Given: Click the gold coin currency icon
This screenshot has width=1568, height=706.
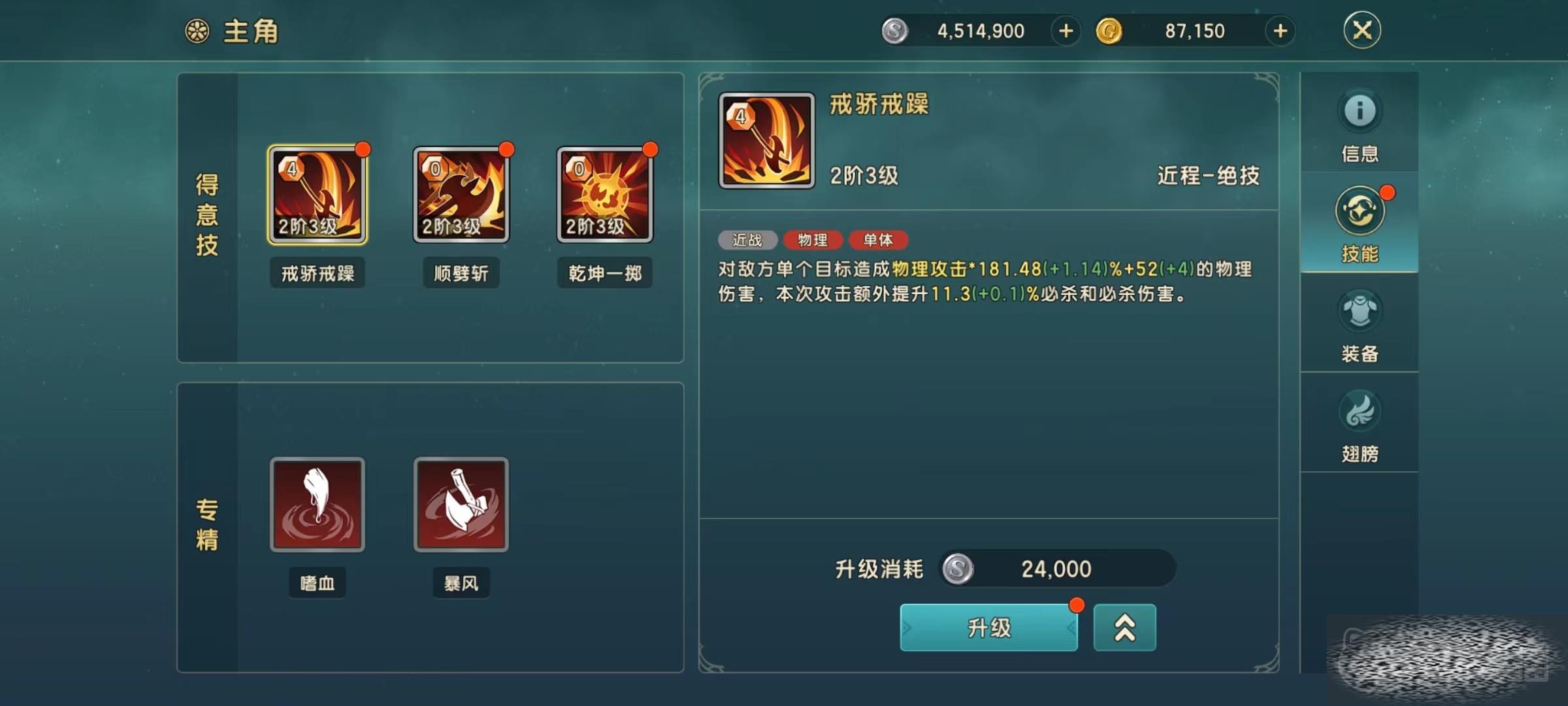Looking at the screenshot, I should [1109, 31].
